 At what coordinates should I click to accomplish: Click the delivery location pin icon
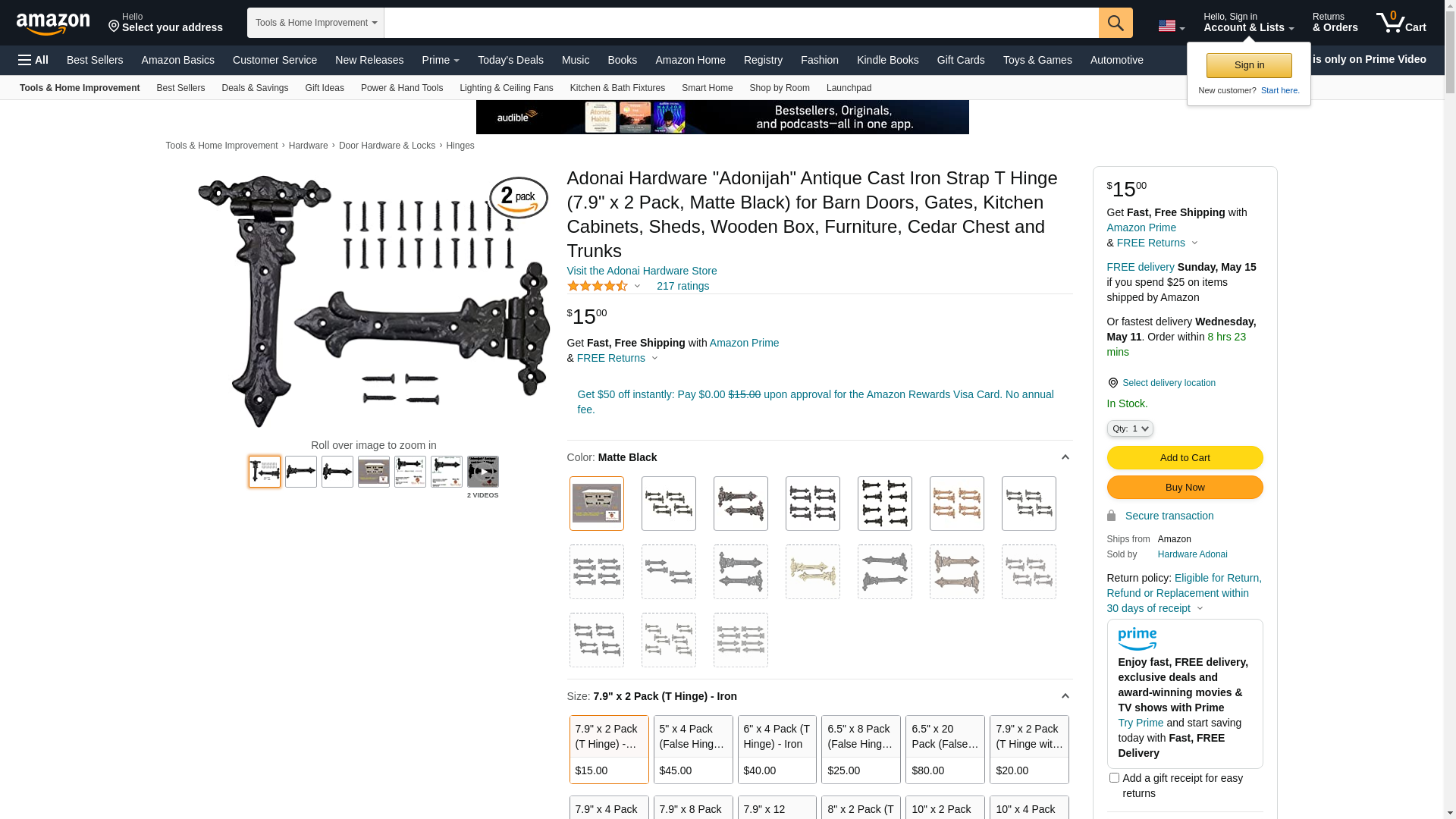pyautogui.click(x=1112, y=383)
